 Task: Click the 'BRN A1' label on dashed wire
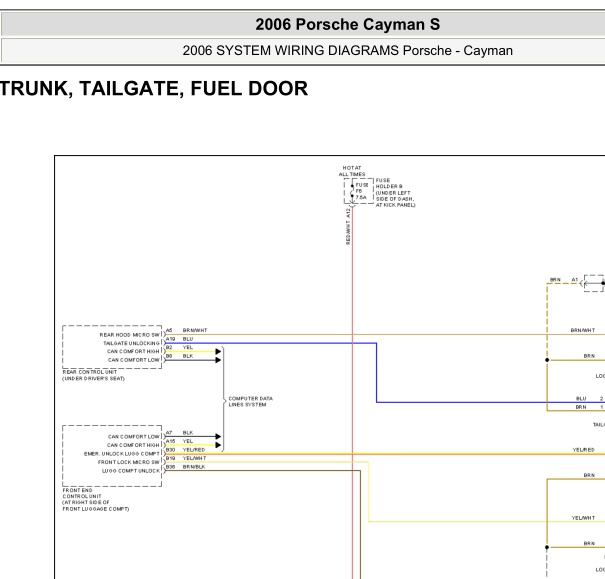pyautogui.click(x=564, y=280)
